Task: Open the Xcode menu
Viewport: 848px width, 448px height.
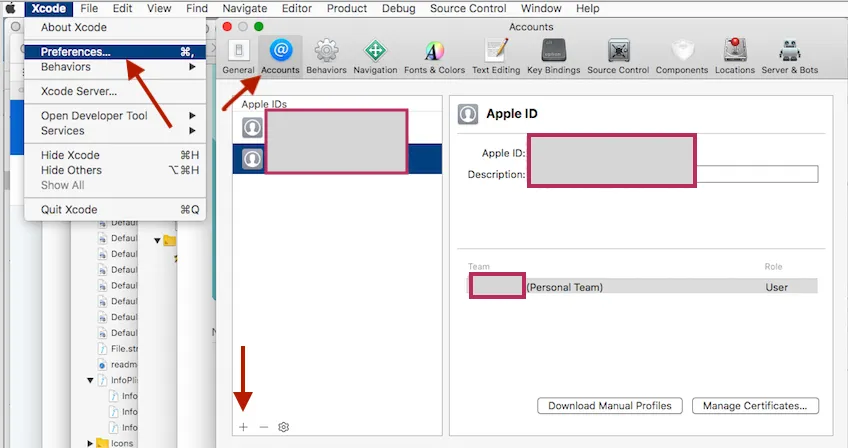Action: click(49, 8)
